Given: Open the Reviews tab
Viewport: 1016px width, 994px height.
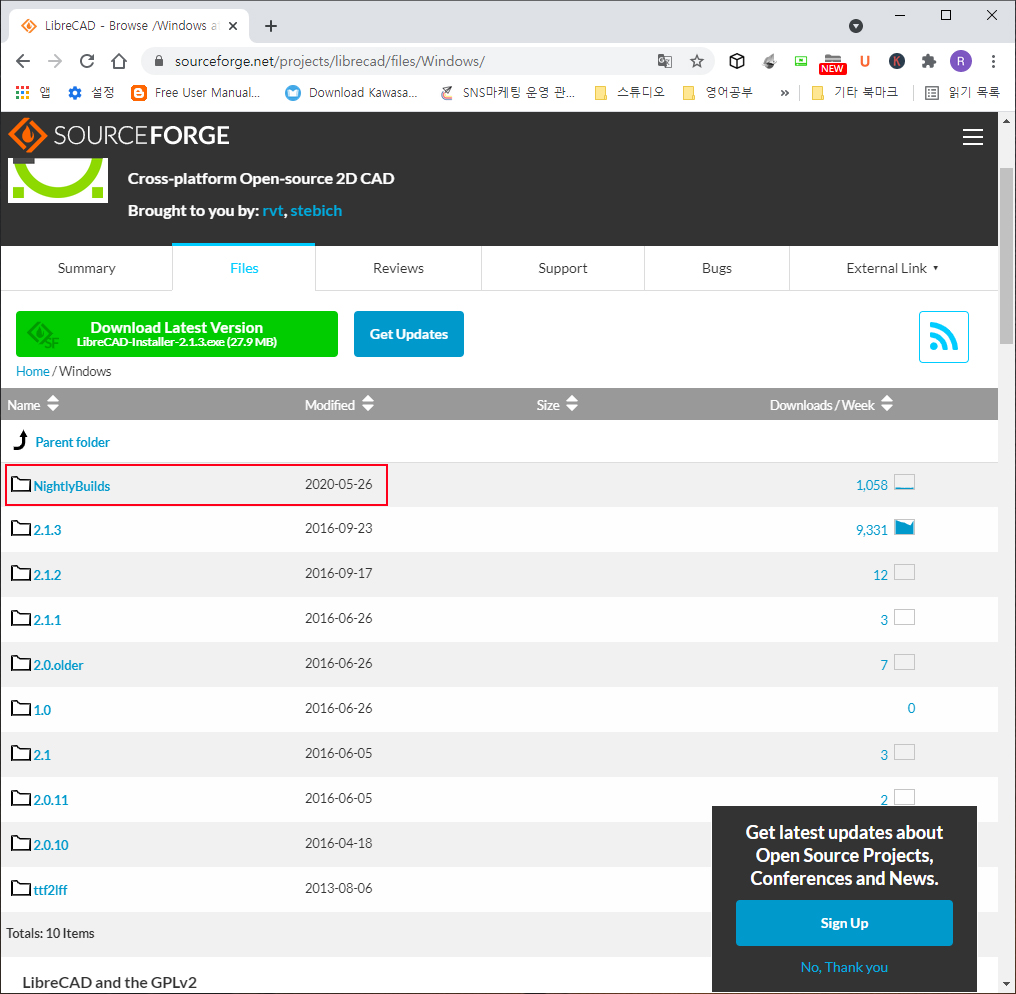Looking at the screenshot, I should tap(398, 268).
